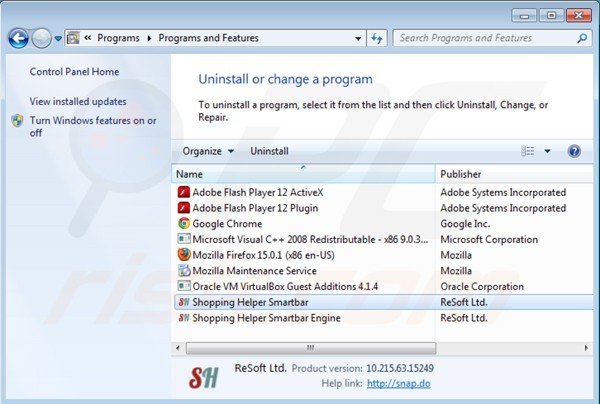
Task: Click the Oracle VM VirtualBox Guest Additions icon
Action: (x=184, y=286)
